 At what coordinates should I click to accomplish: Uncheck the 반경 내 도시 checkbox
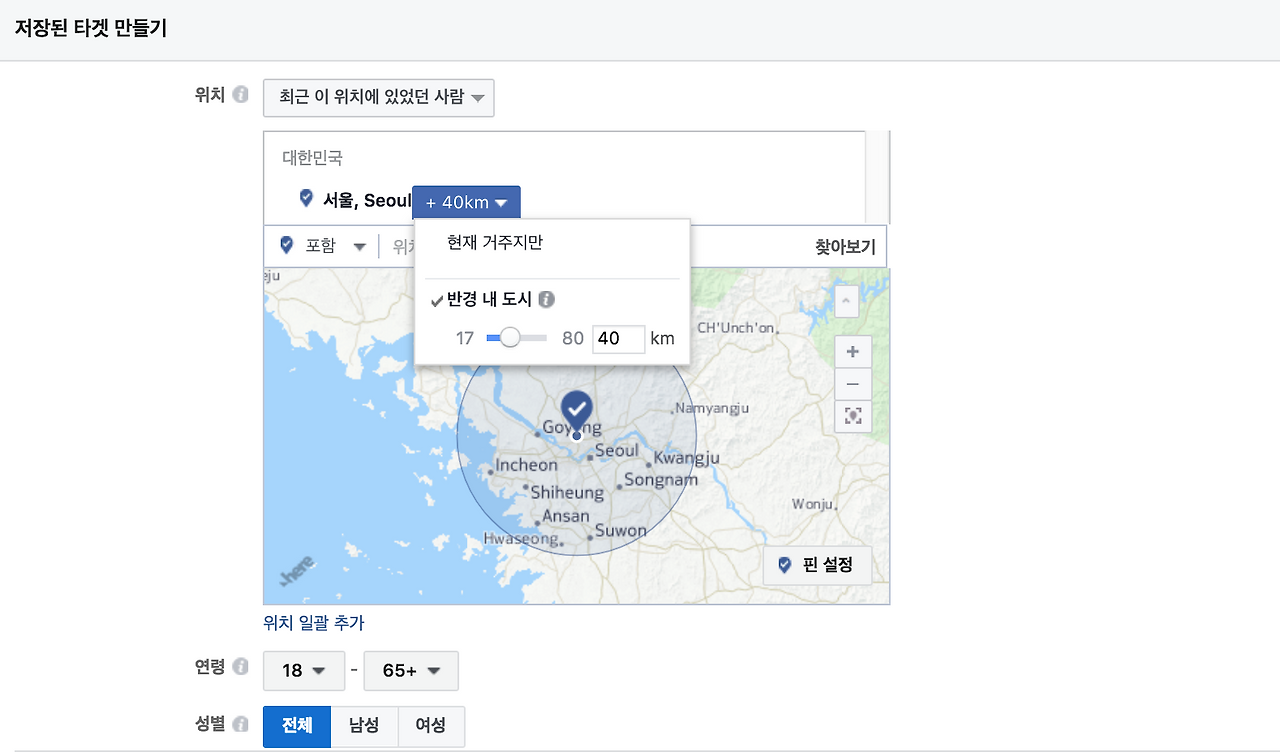[436, 299]
